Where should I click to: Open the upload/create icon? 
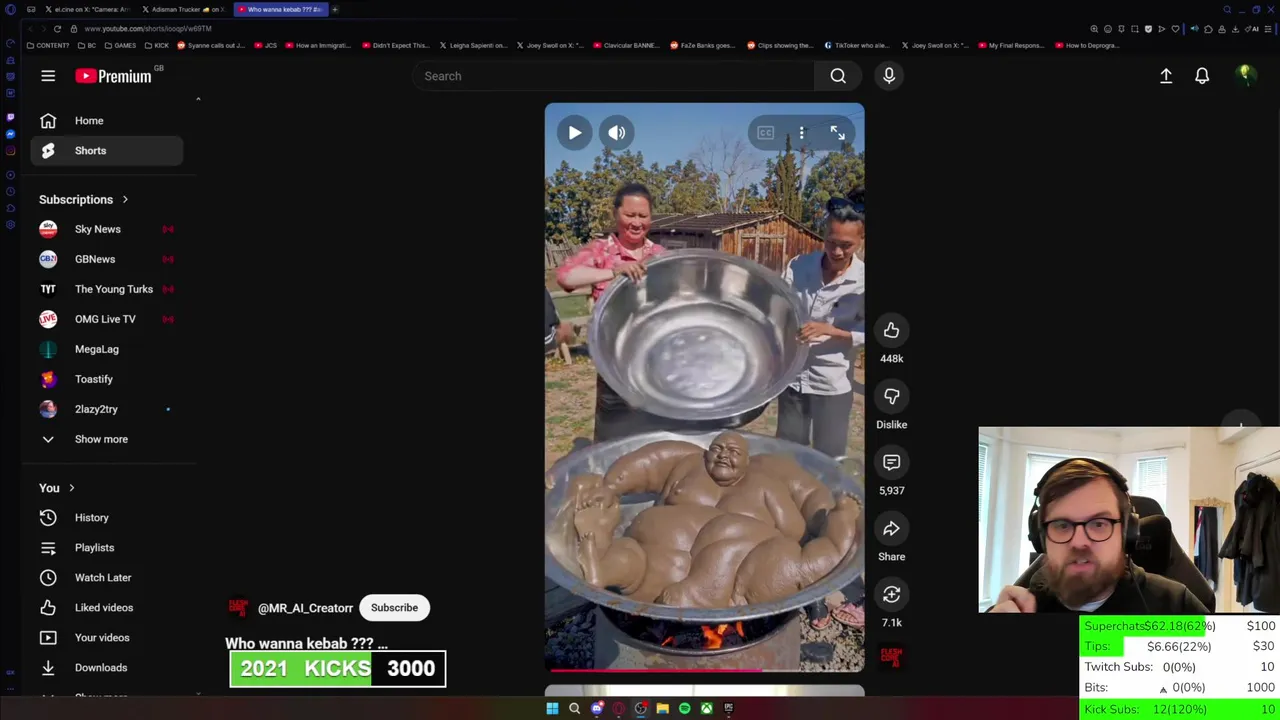tap(1166, 76)
